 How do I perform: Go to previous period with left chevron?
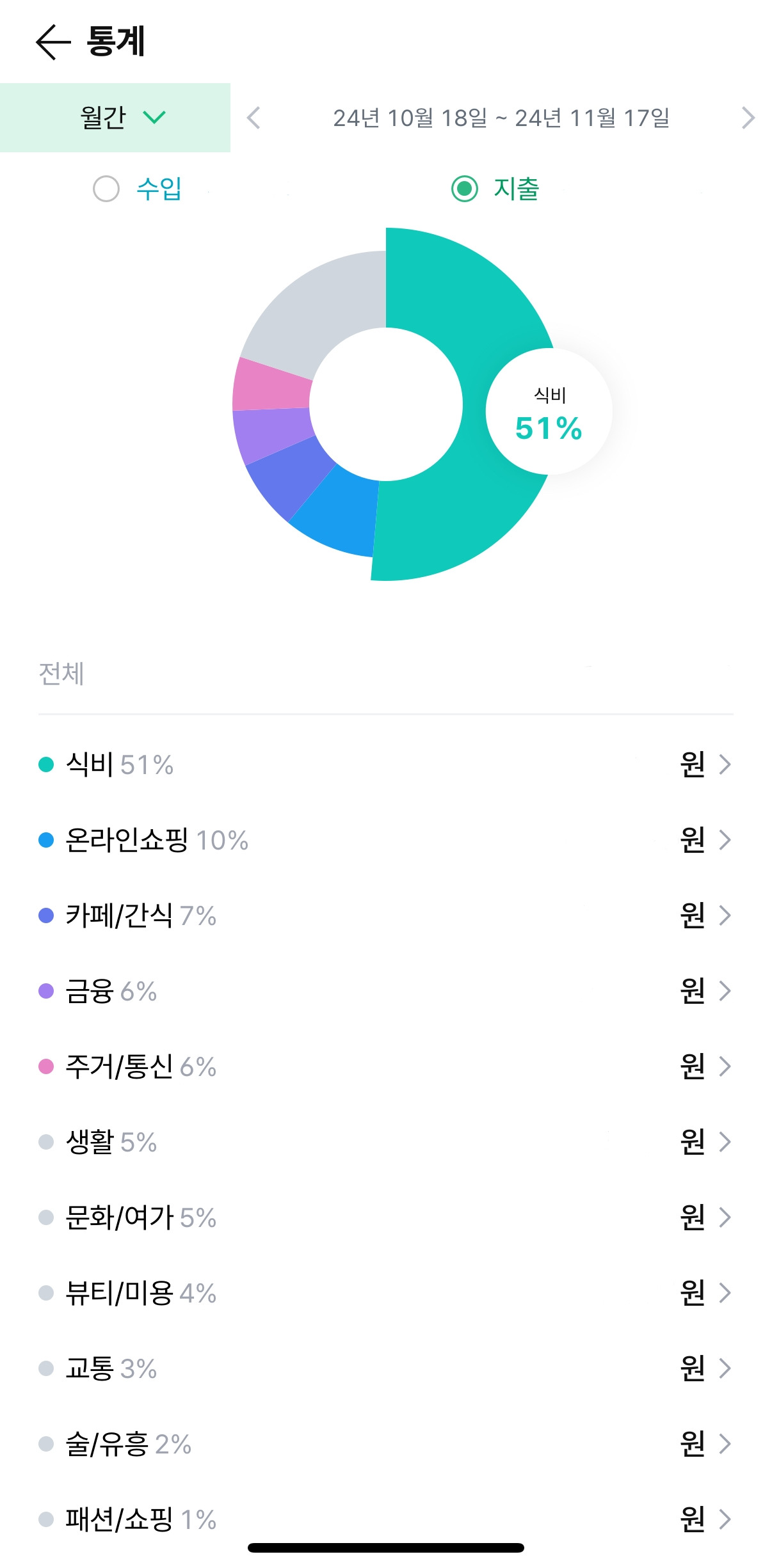click(254, 118)
